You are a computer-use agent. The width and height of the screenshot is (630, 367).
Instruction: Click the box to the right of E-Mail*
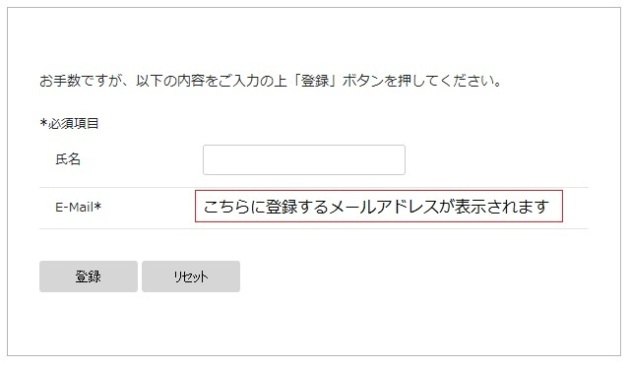(379, 206)
